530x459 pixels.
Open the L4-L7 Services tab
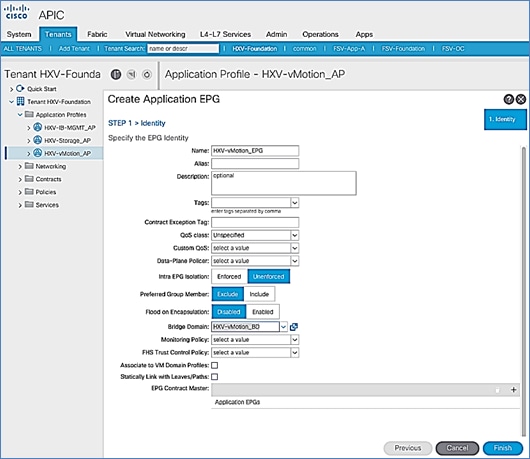(225, 34)
